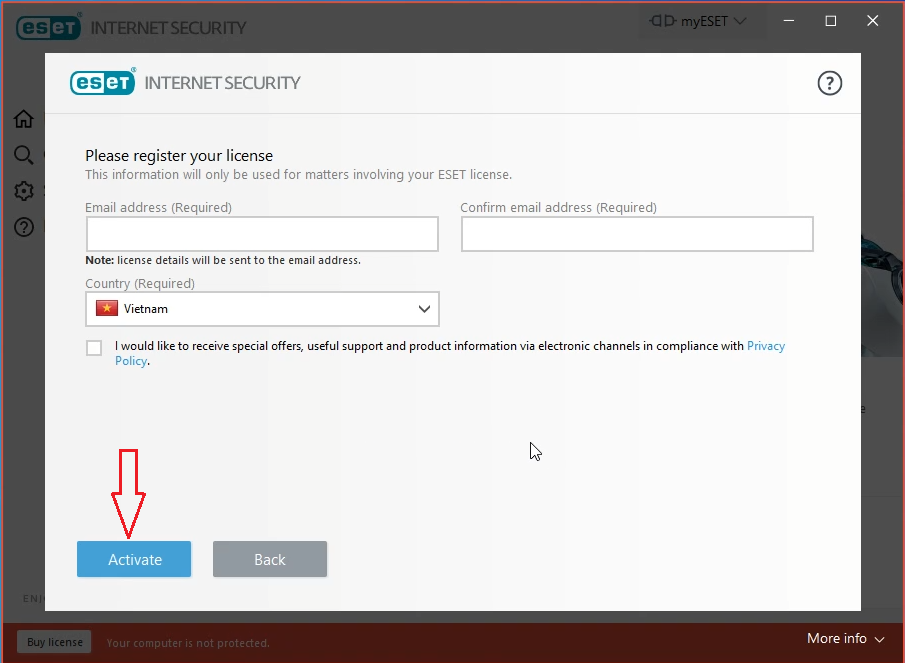Click the 'Country (Required)' label
Image resolution: width=908 pixels, height=664 pixels.
point(140,284)
